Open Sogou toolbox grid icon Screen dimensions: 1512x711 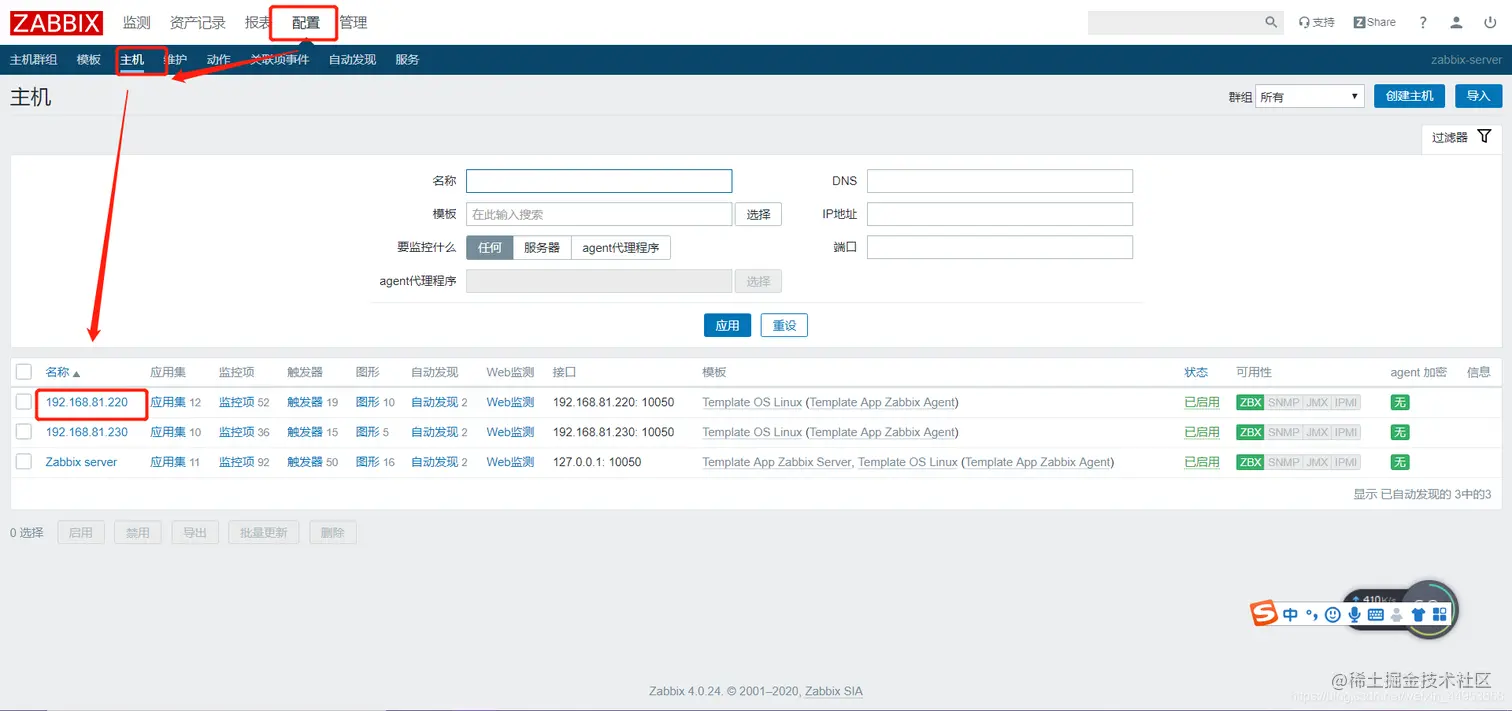click(1440, 615)
